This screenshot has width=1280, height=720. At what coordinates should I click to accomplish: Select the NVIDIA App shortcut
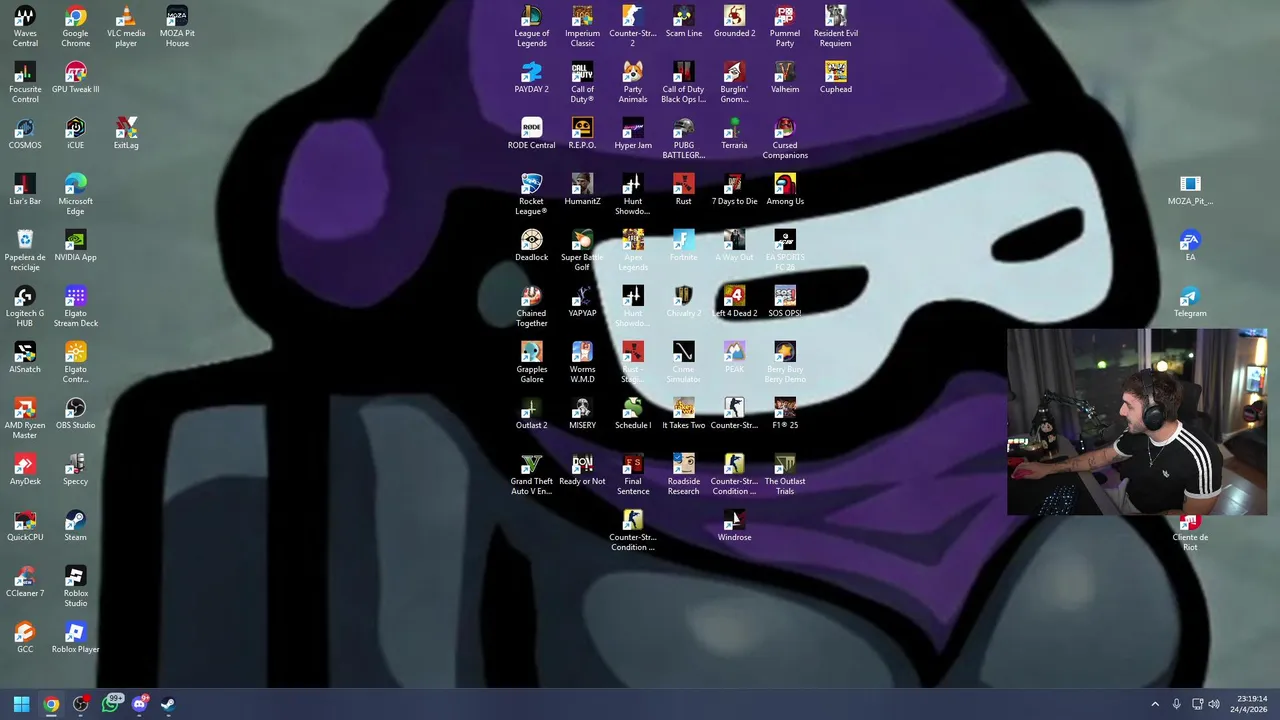[76, 246]
